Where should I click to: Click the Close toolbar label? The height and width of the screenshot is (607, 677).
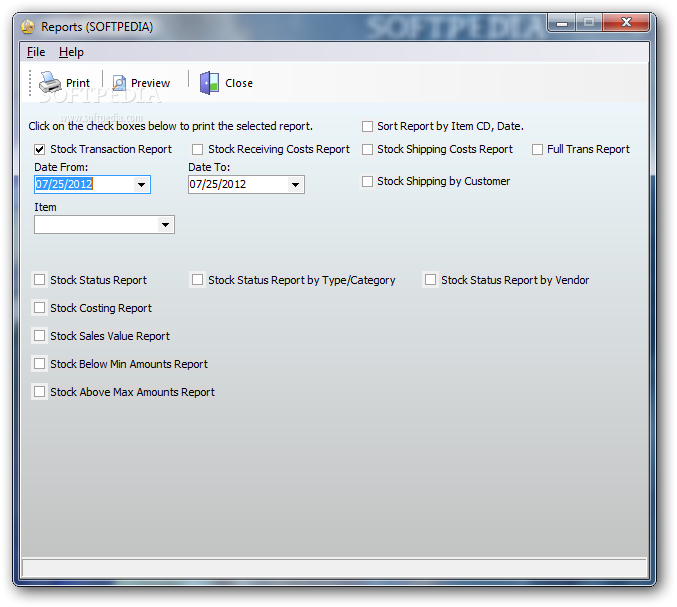239,83
